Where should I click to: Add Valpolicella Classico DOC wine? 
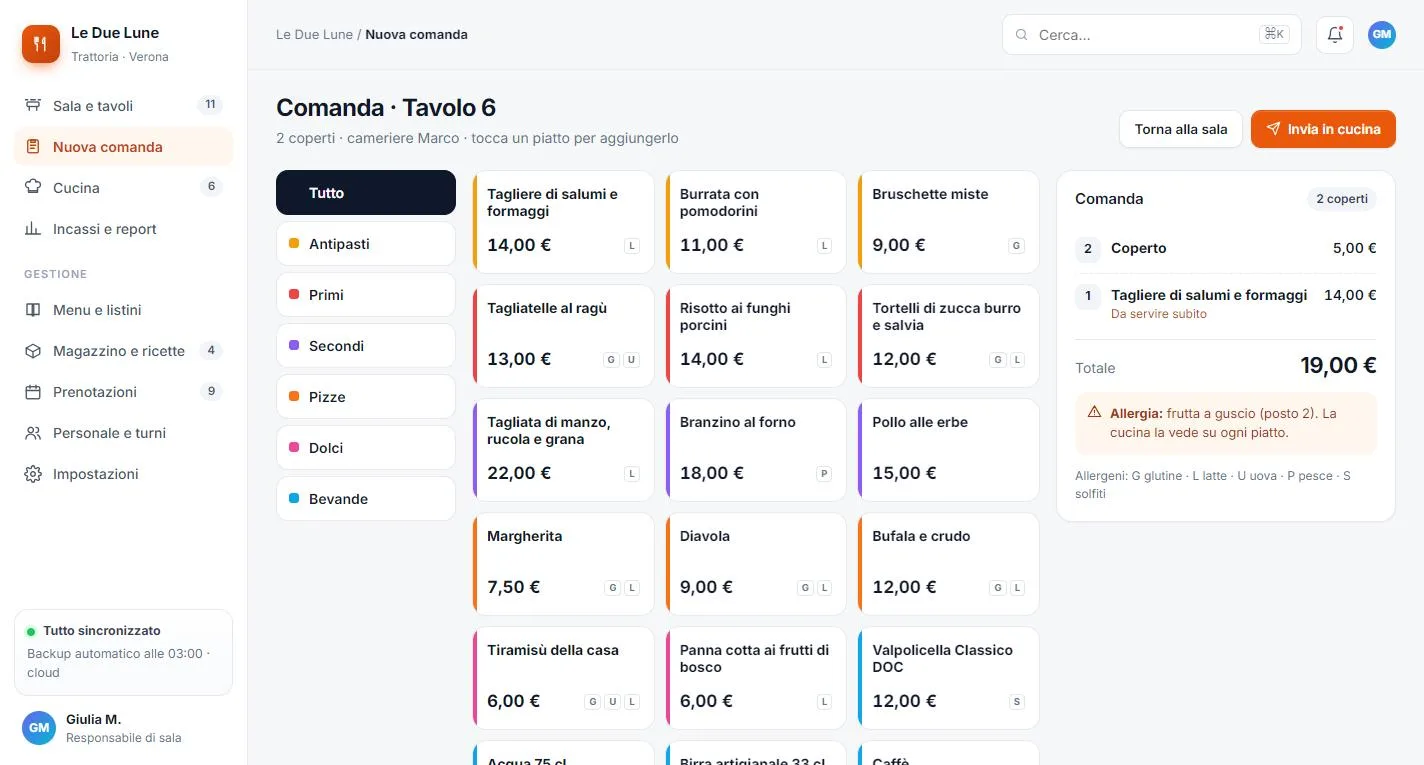(948, 677)
